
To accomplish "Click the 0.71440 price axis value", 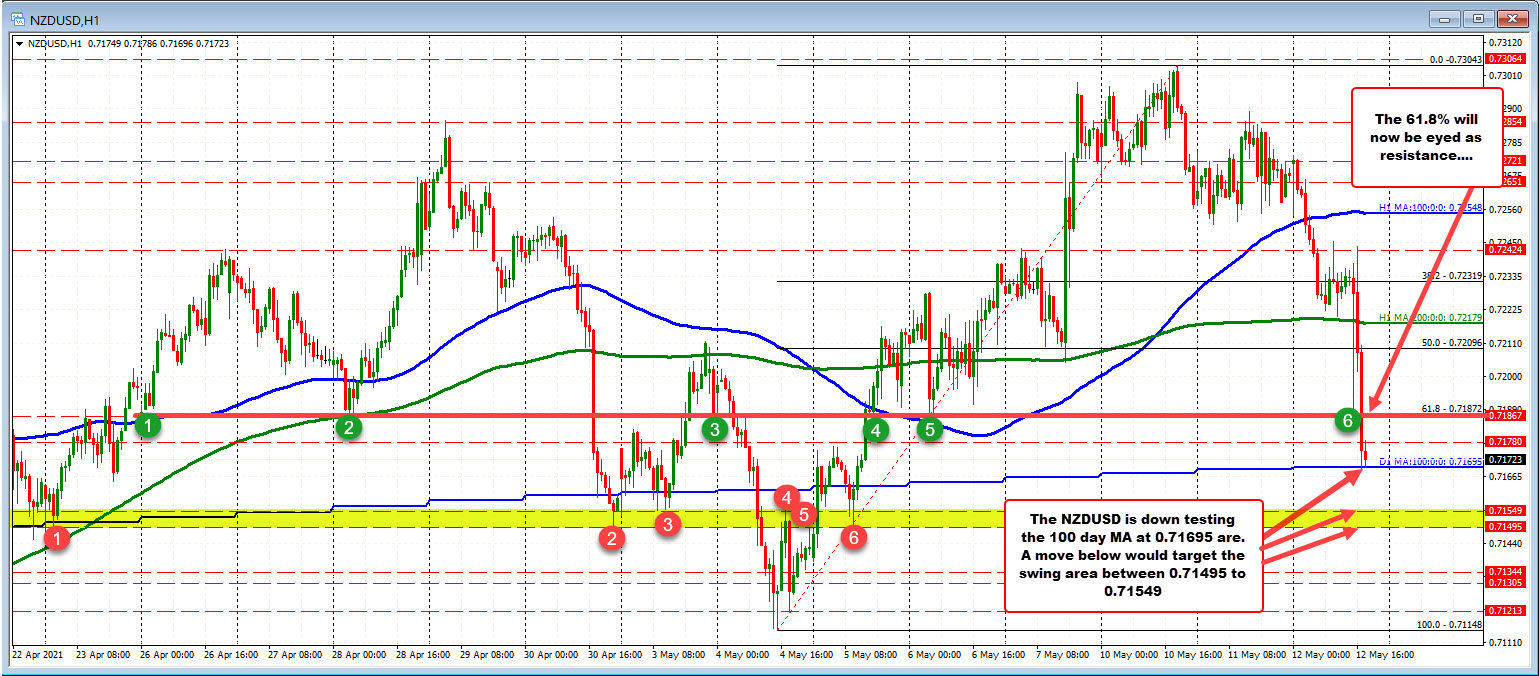I will pos(1507,543).
